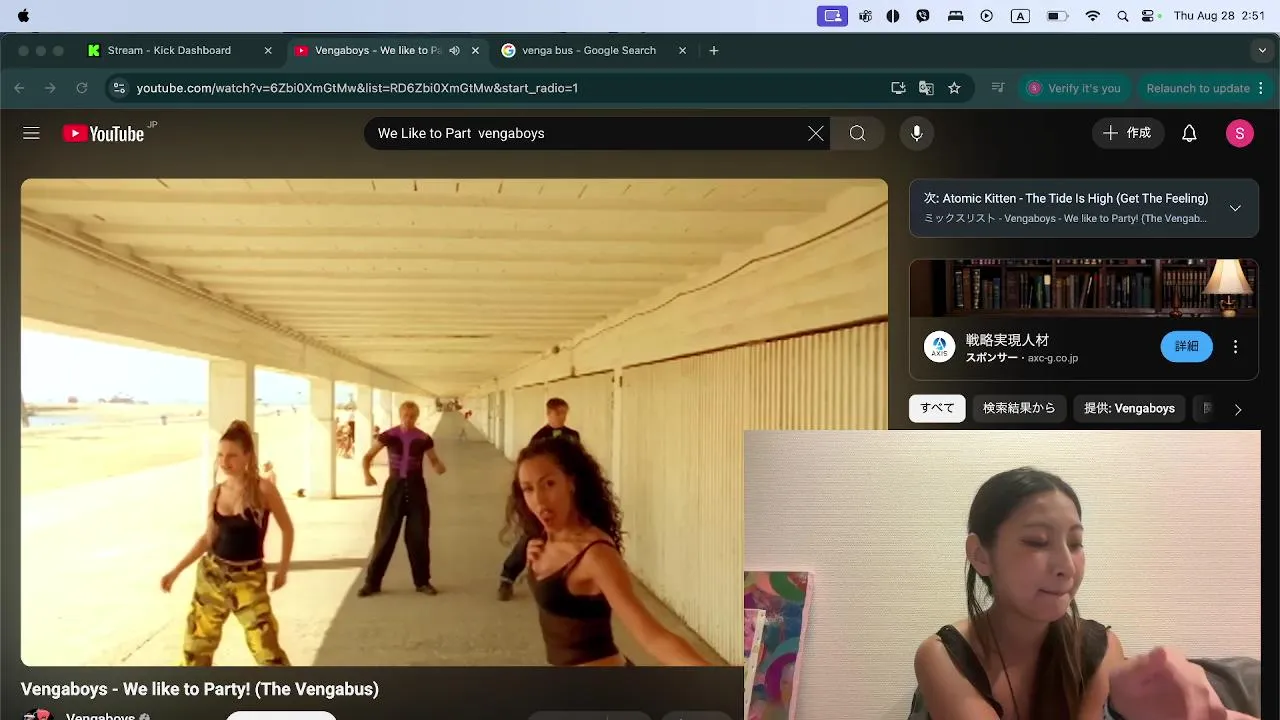This screenshot has height=720, width=1280.
Task: Open the Apple menu
Action: (23, 16)
